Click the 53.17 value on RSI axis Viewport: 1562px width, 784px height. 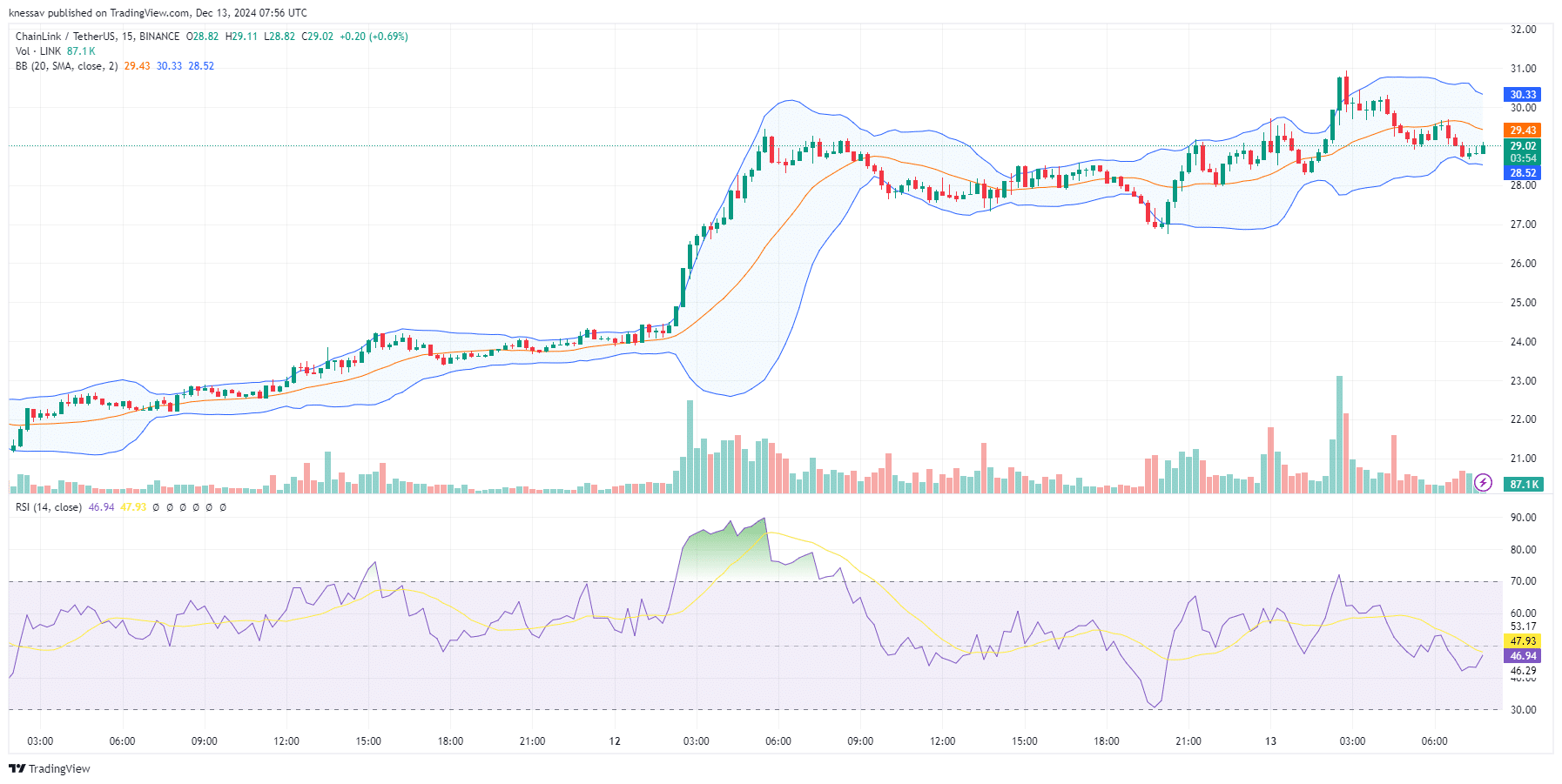(1523, 627)
